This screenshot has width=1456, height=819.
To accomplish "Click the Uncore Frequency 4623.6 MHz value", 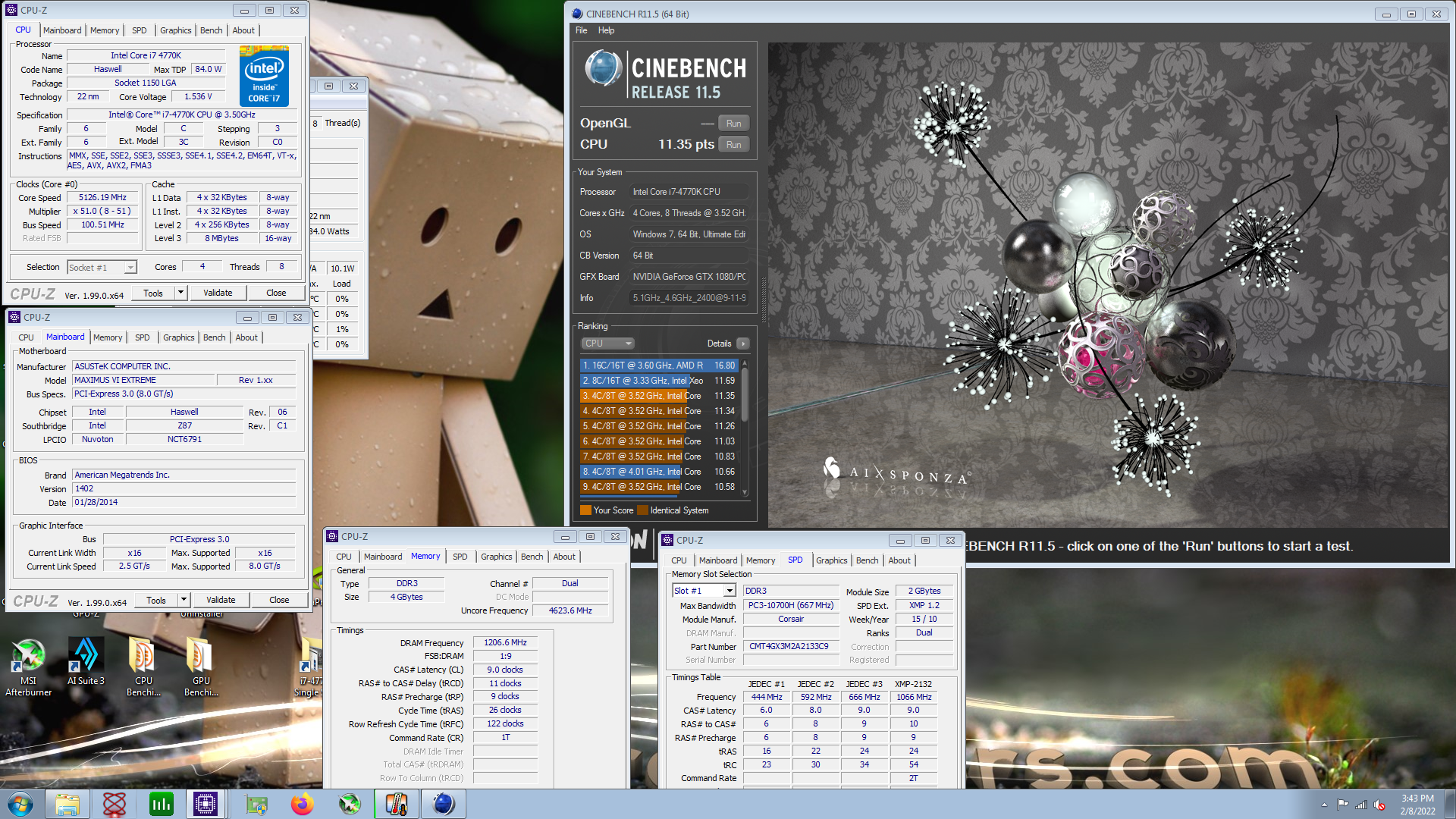I will click(x=570, y=610).
